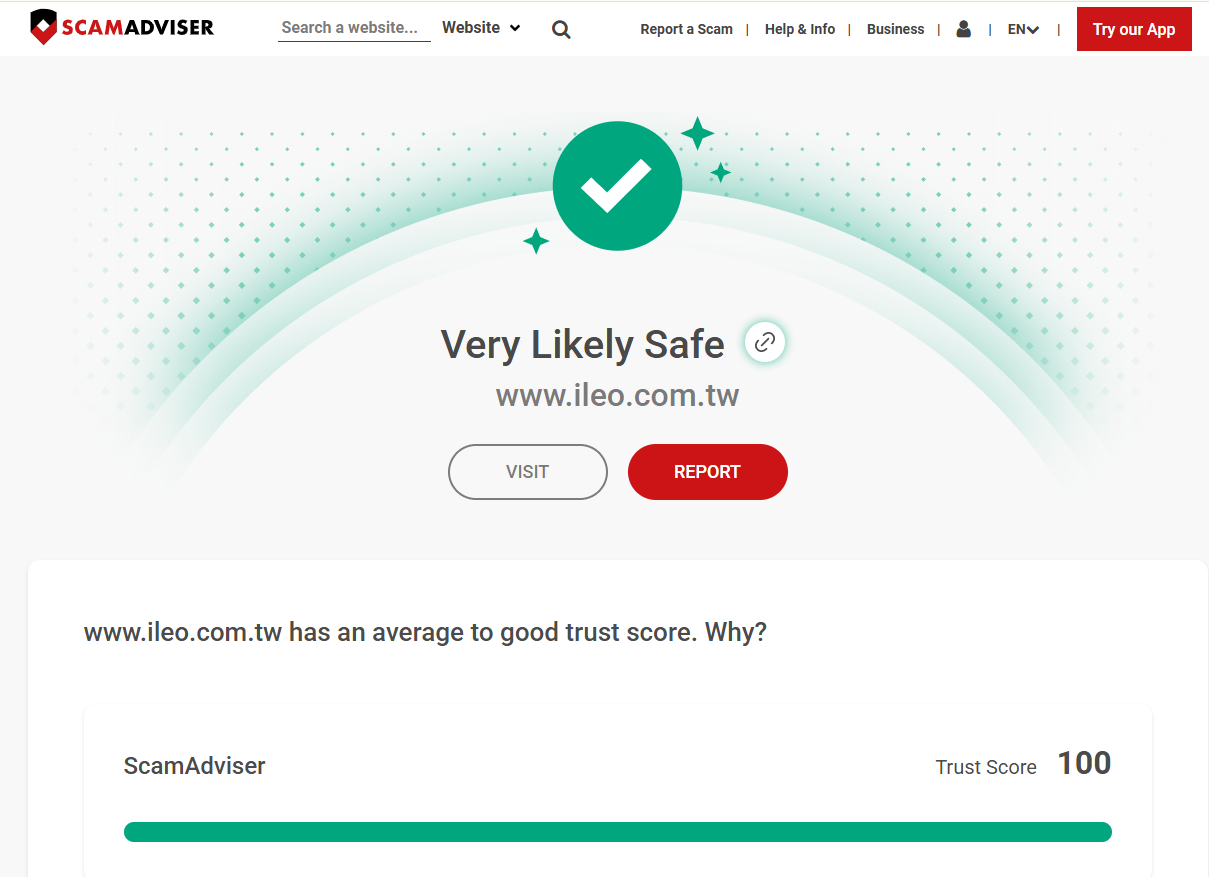Open the user account icon
1209x877 pixels.
coord(963,29)
